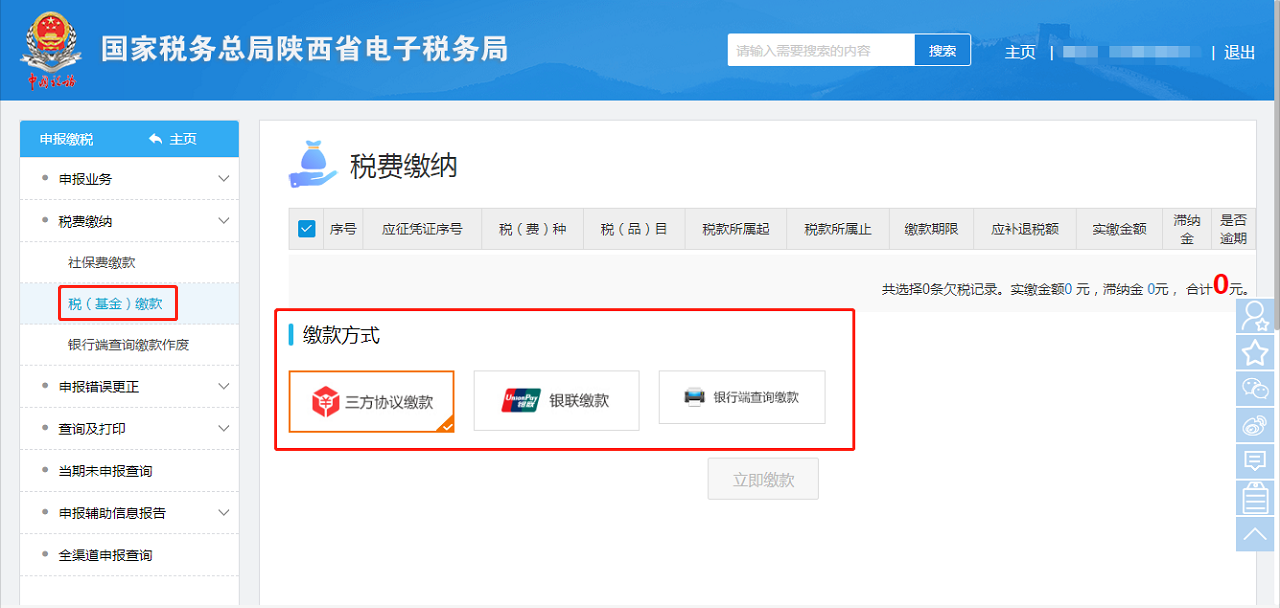The height and width of the screenshot is (608, 1280).
Task: Click the 缴款期限 column header
Action: [x=932, y=229]
